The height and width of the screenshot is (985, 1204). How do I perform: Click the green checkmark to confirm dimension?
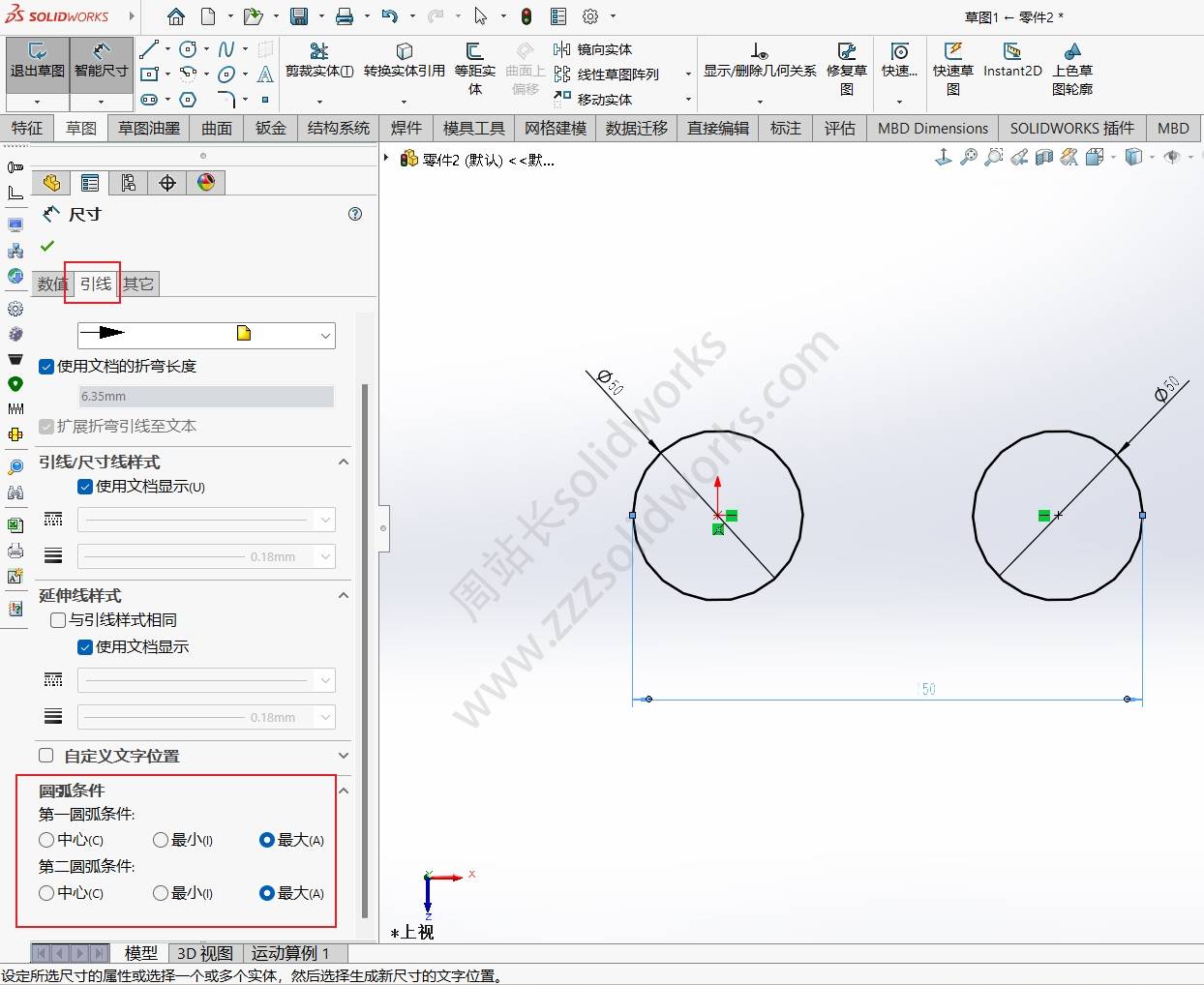pyautogui.click(x=47, y=247)
